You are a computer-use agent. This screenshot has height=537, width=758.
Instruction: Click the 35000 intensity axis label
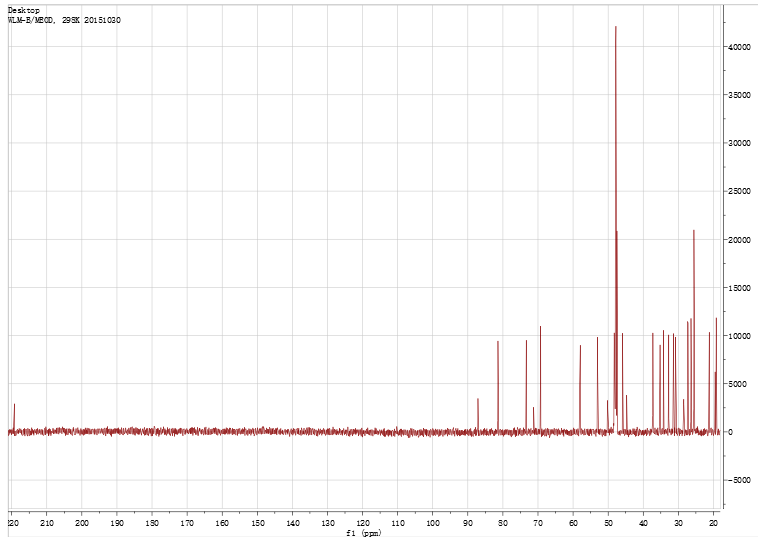pyautogui.click(x=740, y=95)
